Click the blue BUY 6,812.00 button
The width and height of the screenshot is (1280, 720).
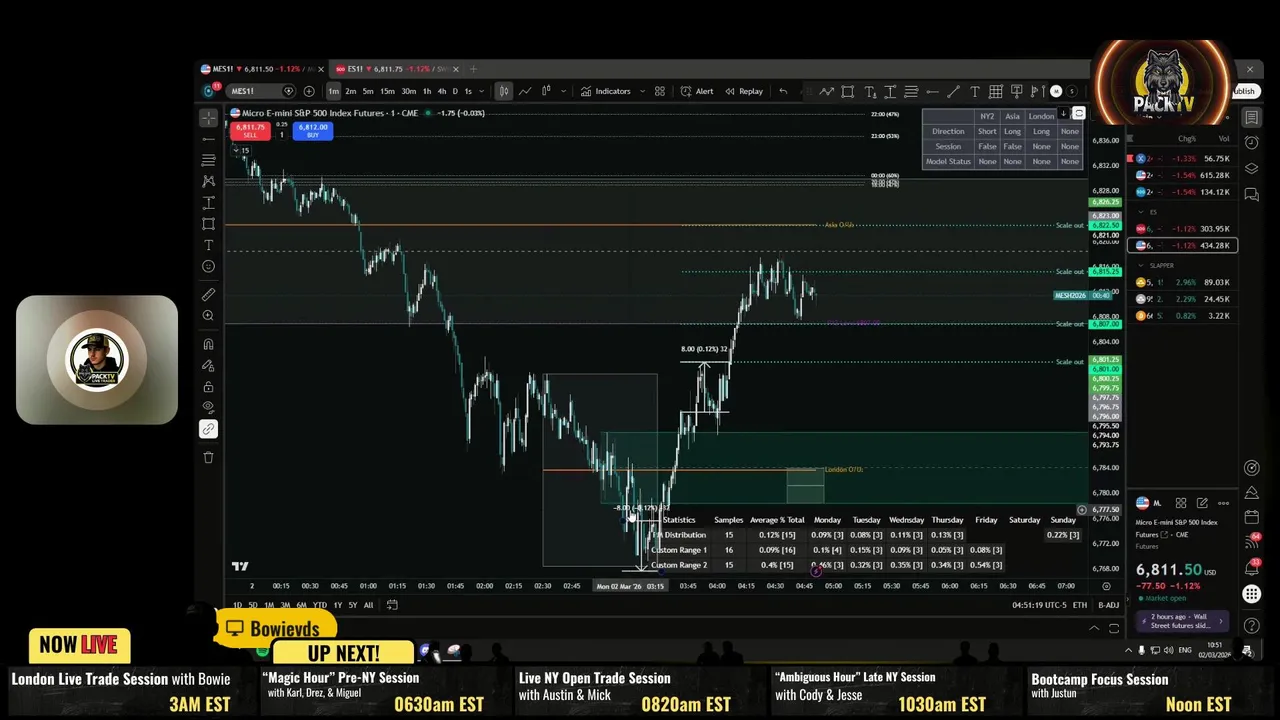point(313,131)
